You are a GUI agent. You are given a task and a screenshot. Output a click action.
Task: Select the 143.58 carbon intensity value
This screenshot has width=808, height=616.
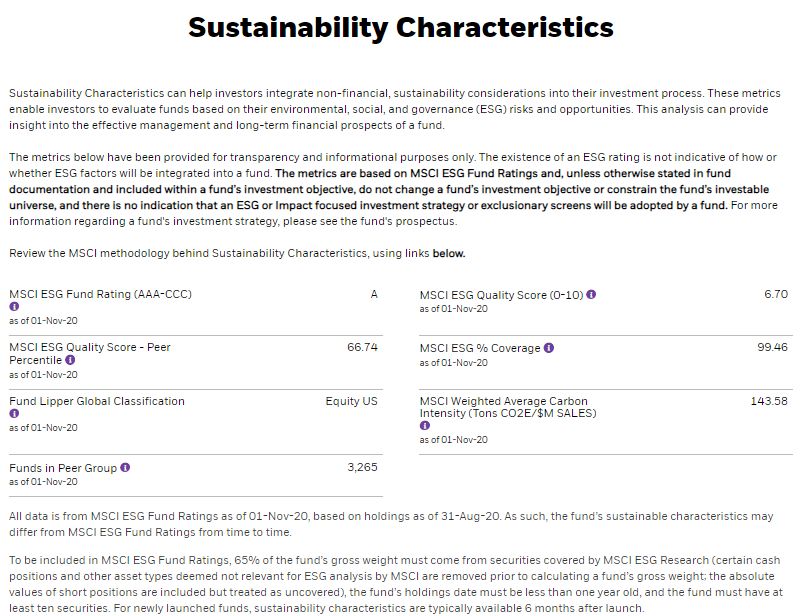pos(769,401)
